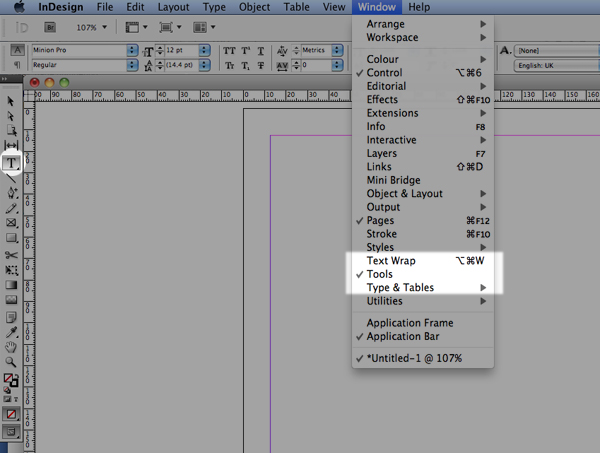
Task: Choose Links from the Window menu
Action: pos(423,167)
